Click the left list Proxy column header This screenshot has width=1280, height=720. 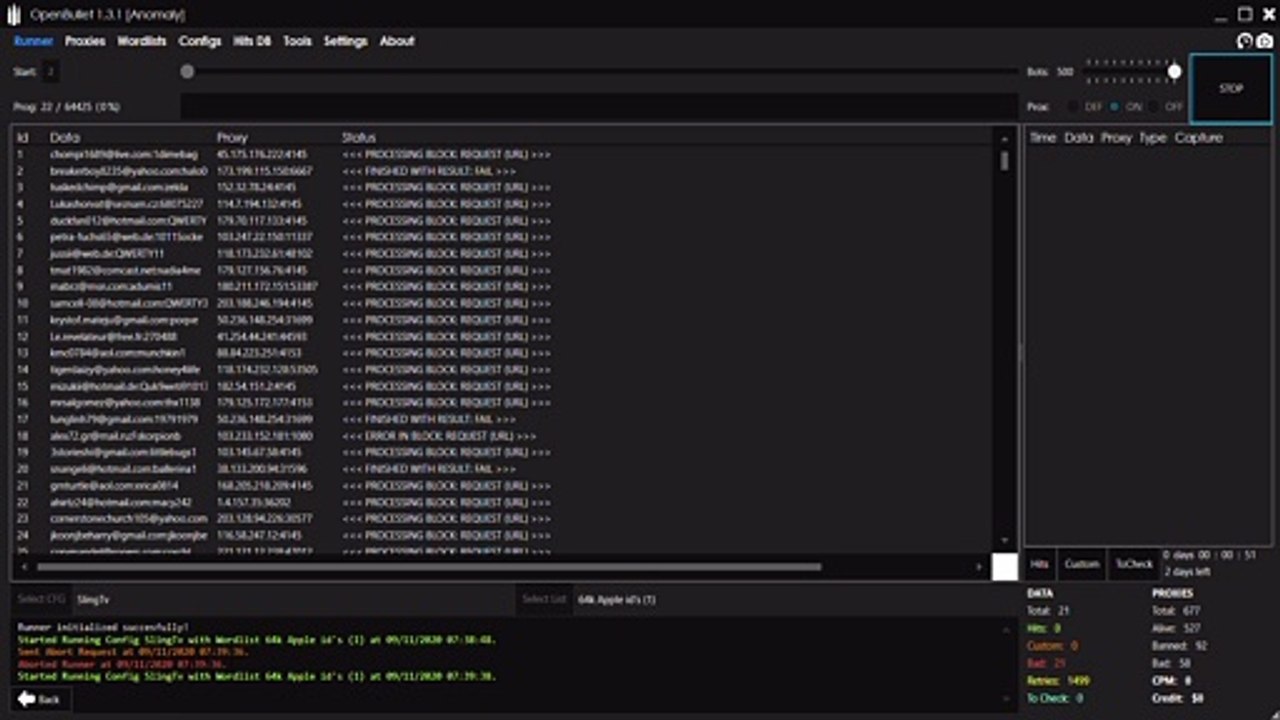point(232,137)
